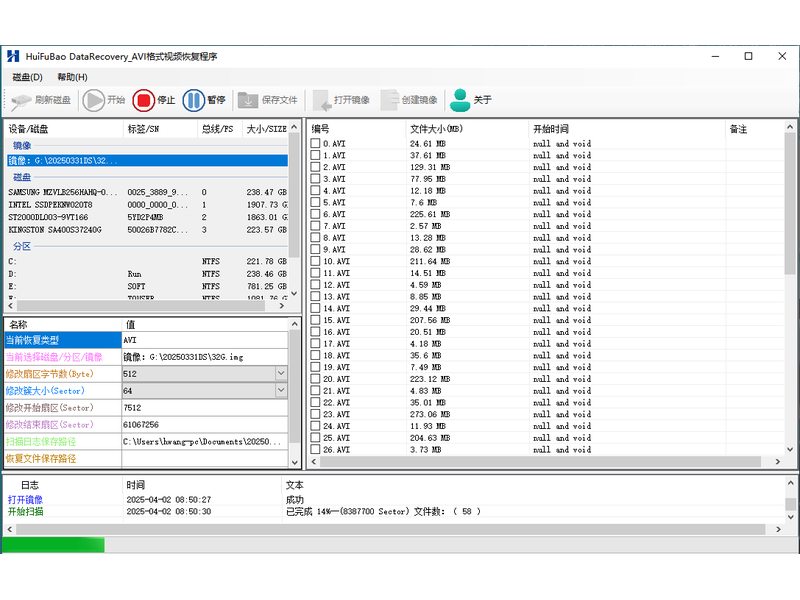The width and height of the screenshot is (800, 600).
Task: Enable the checkbox for 10.AVI
Action: 315,261
